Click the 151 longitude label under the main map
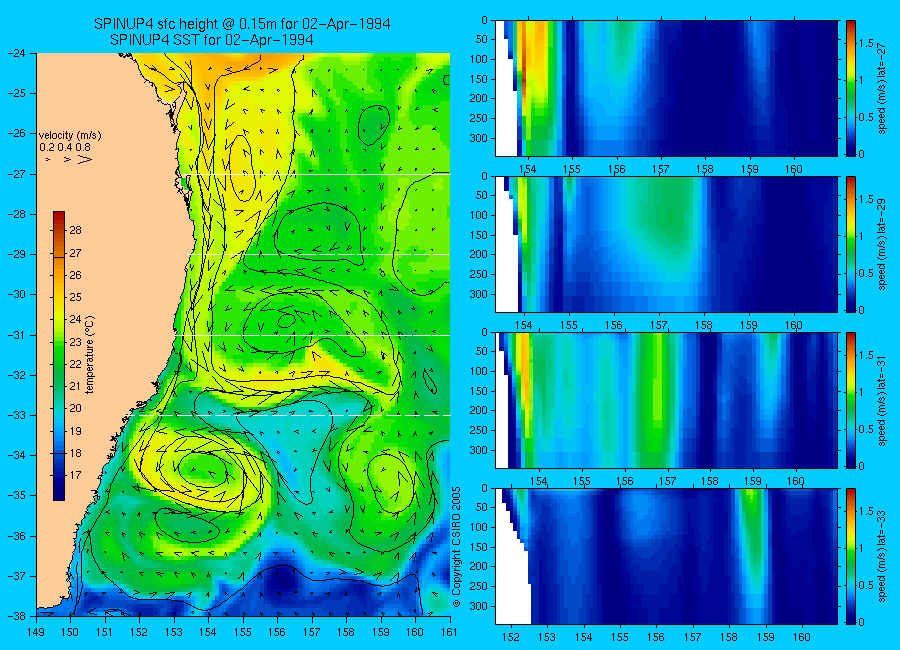The width and height of the screenshot is (900, 650). tap(105, 632)
